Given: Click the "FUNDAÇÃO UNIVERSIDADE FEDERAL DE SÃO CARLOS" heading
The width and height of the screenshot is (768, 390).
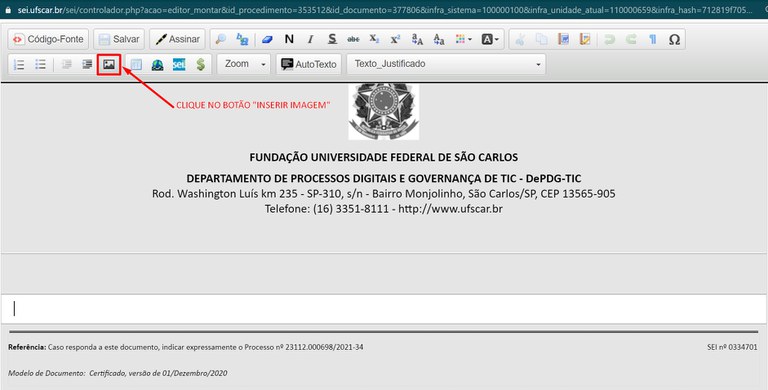Looking at the screenshot, I should 384,157.
